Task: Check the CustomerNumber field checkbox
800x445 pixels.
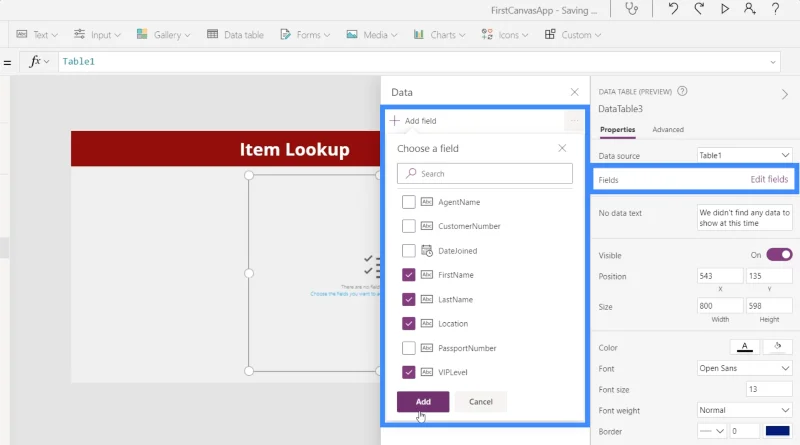Action: pos(409,226)
